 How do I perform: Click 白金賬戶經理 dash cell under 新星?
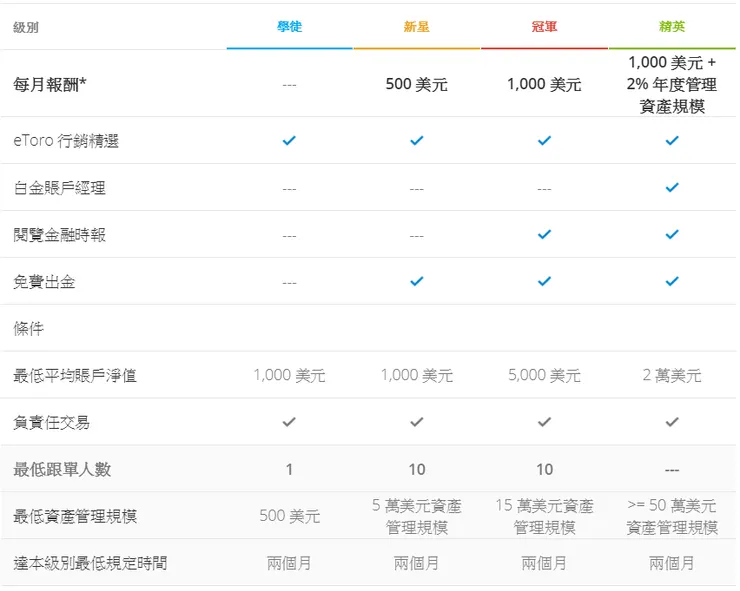[417, 189]
